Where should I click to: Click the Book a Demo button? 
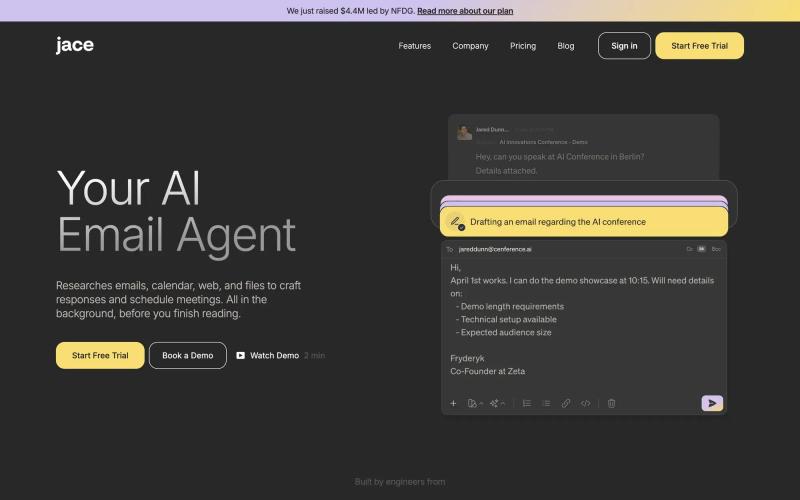(188, 356)
